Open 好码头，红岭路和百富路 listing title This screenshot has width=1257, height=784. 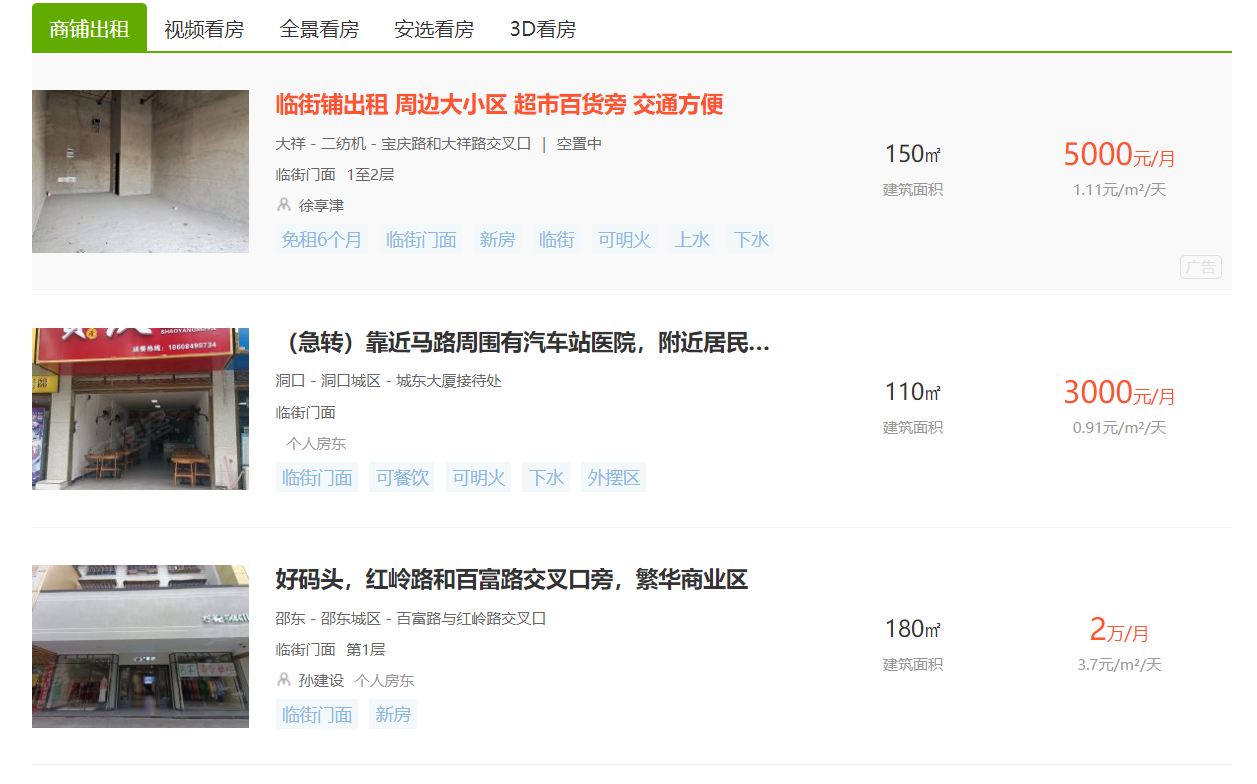[512, 579]
